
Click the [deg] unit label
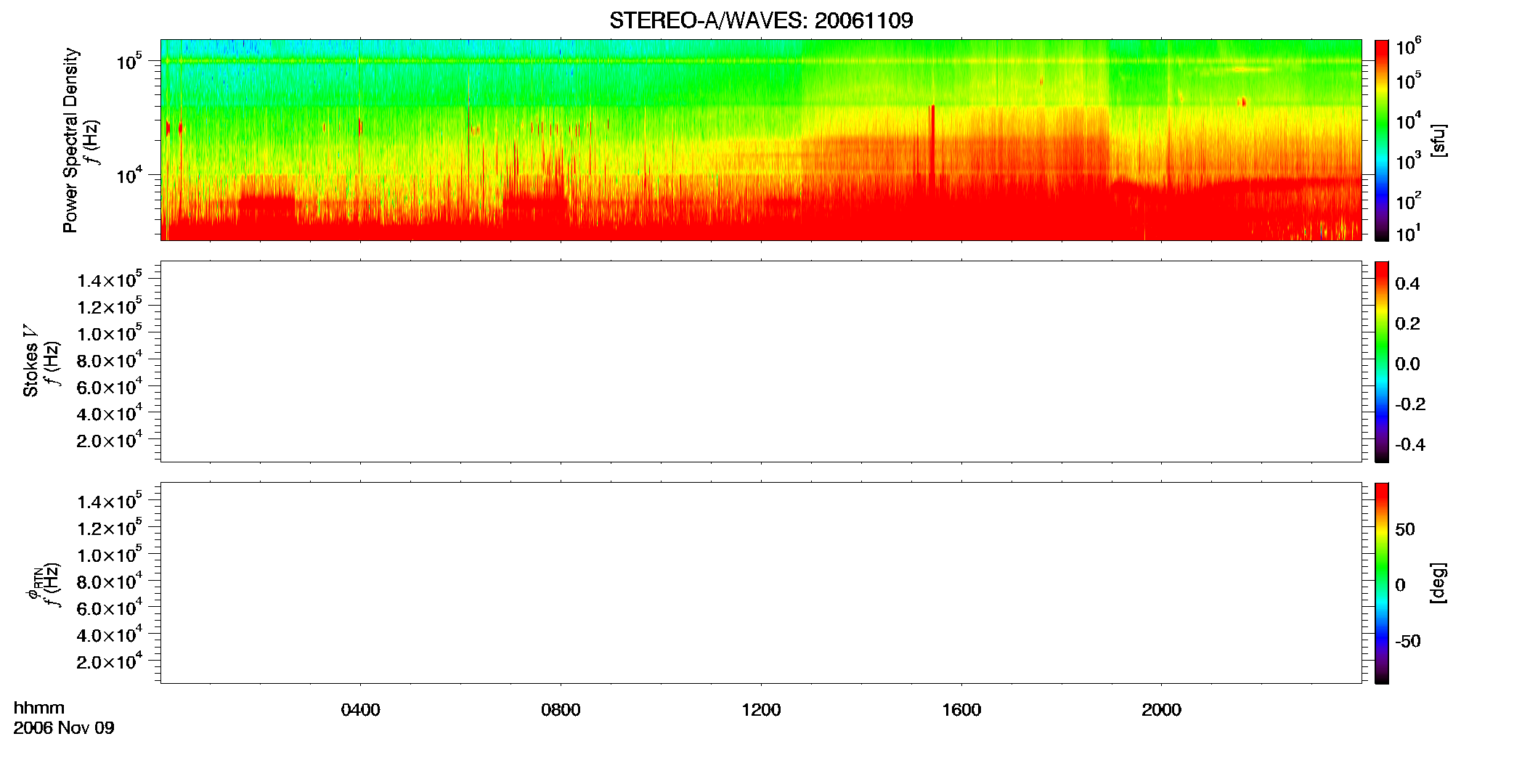tap(1438, 583)
